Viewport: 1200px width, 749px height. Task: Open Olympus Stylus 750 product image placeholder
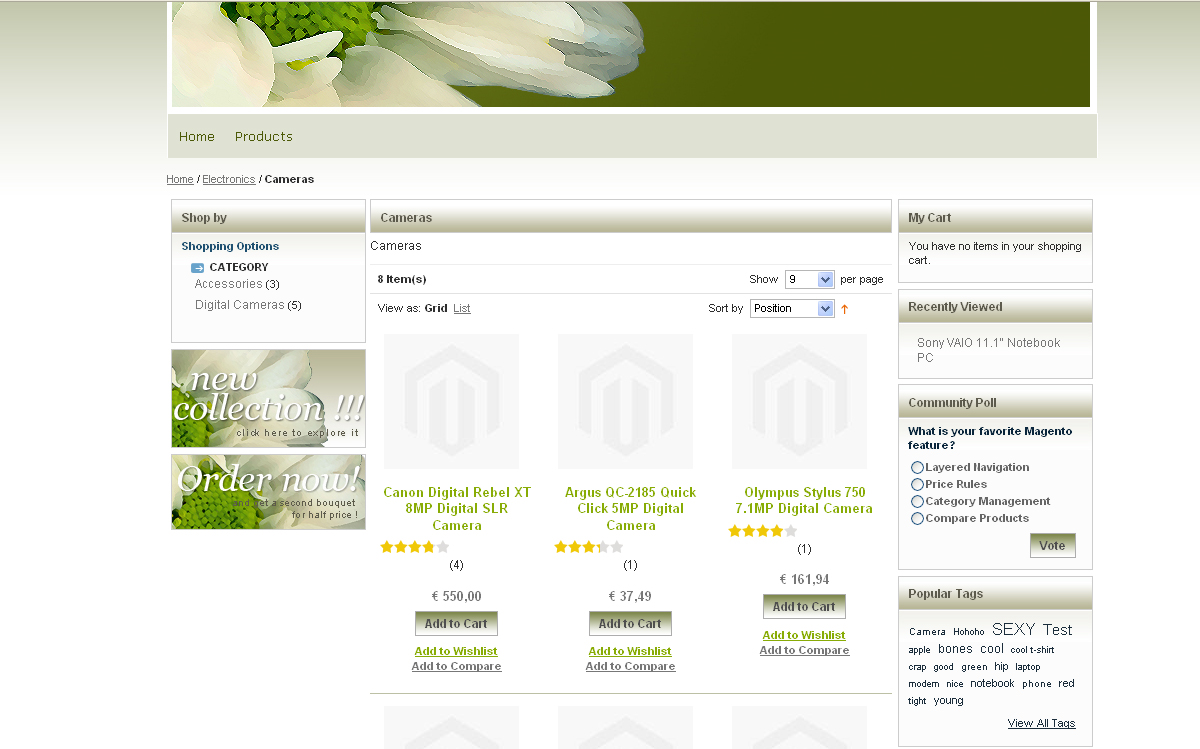799,402
